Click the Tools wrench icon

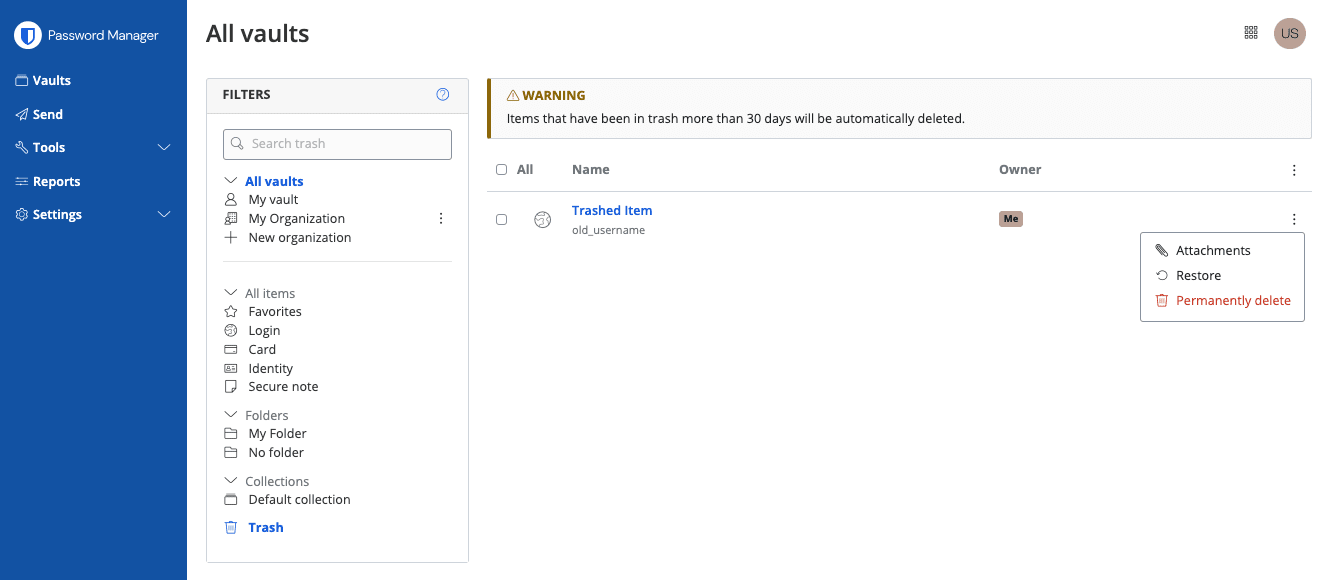(21, 147)
